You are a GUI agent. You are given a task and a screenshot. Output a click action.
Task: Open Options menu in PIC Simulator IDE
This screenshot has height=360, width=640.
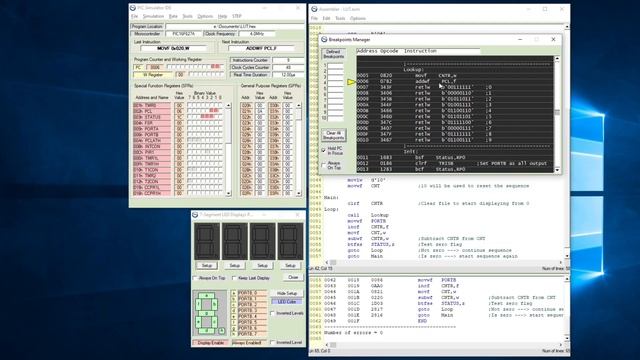pos(205,16)
